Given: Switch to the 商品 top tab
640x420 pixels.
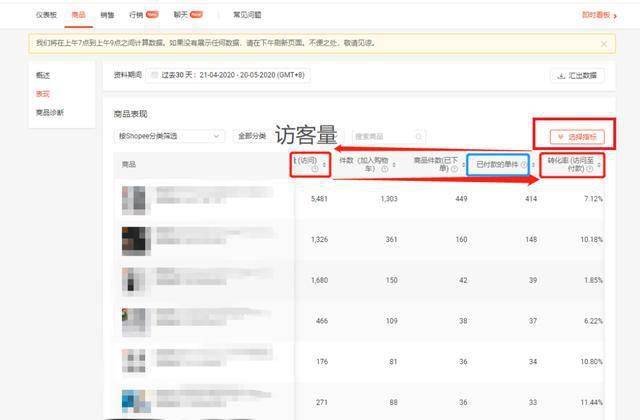Looking at the screenshot, I should pyautogui.click(x=78, y=15).
